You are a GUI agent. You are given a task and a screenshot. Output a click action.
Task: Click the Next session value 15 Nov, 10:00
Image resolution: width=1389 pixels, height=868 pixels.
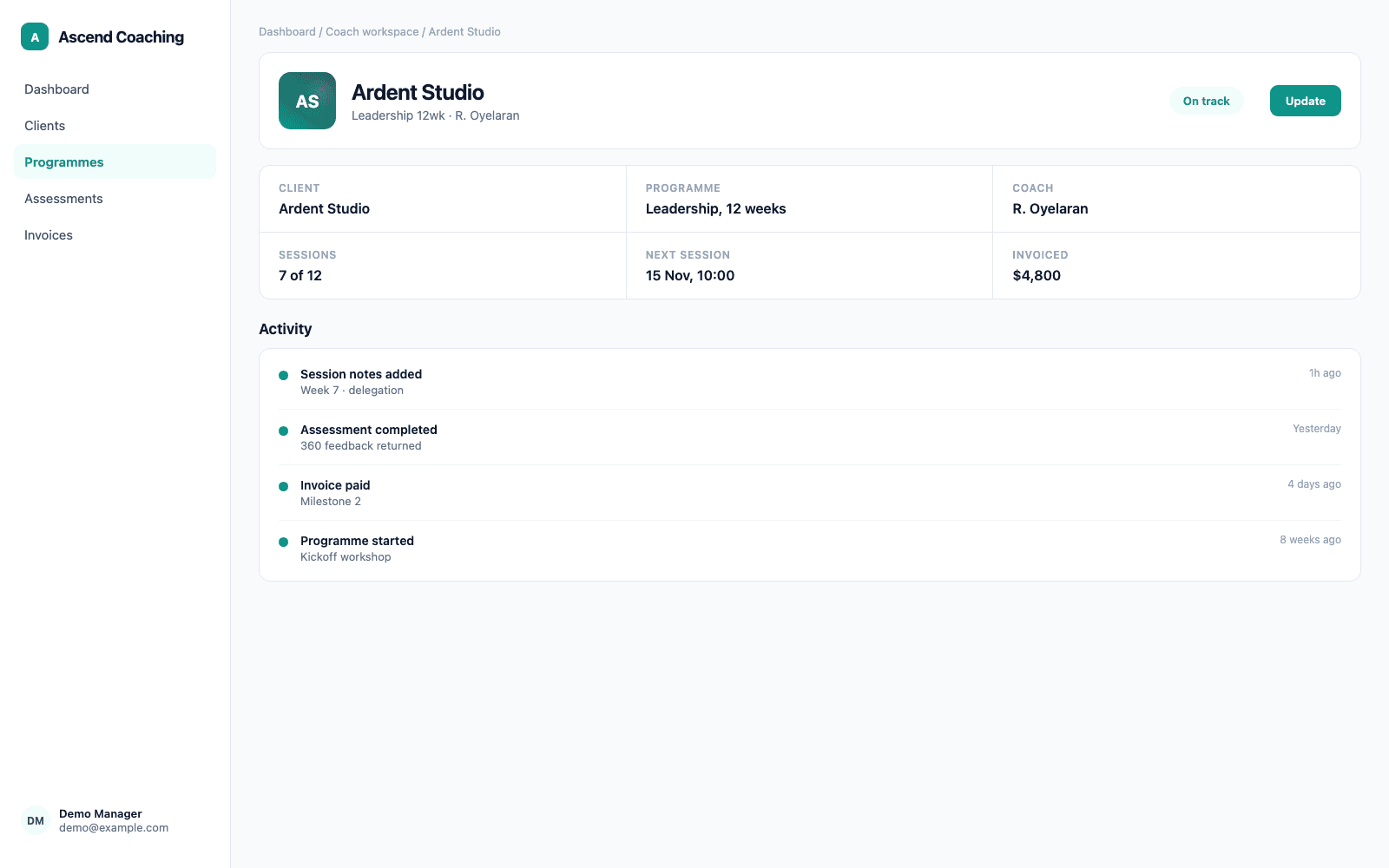click(x=690, y=275)
